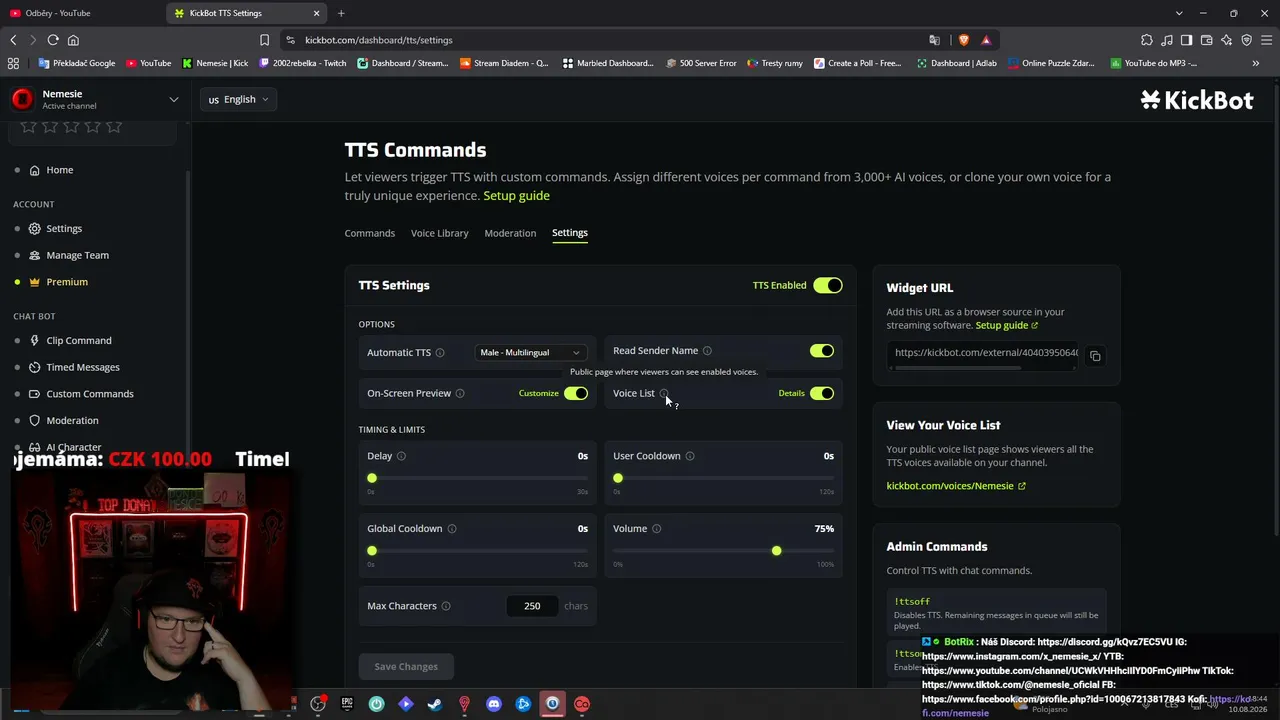Open the kickbot.com/voices/Nemesie link
The image size is (1280, 720).
(x=956, y=486)
